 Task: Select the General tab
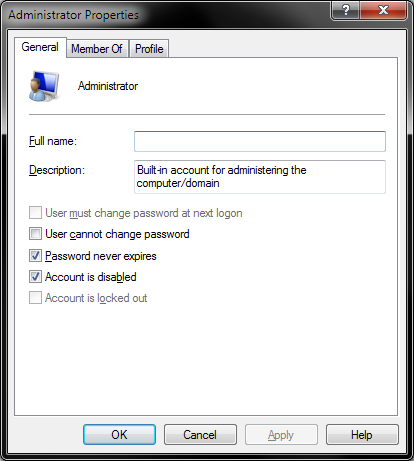[x=40, y=47]
